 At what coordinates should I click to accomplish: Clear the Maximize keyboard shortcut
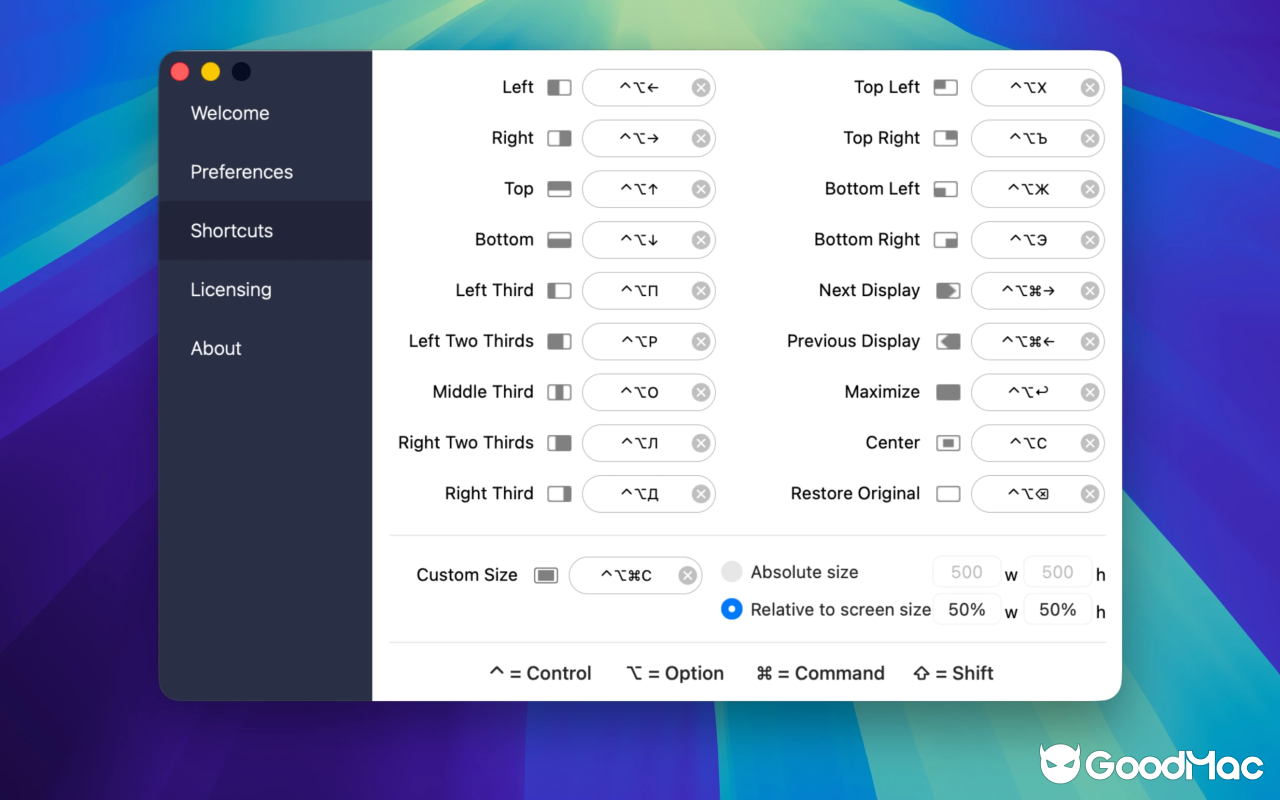pos(1091,392)
